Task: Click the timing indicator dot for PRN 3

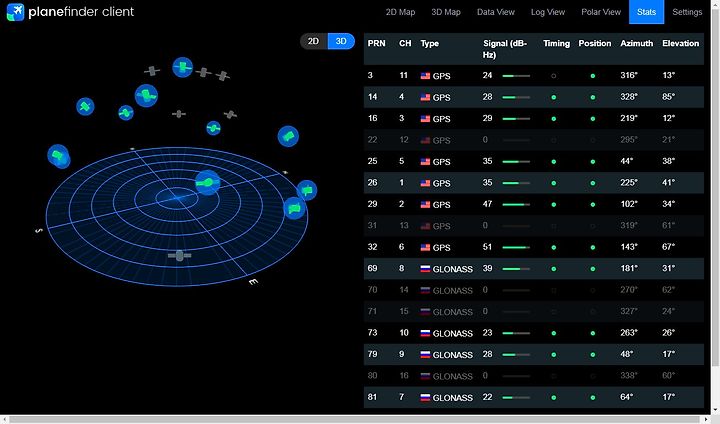Action: pos(554,76)
